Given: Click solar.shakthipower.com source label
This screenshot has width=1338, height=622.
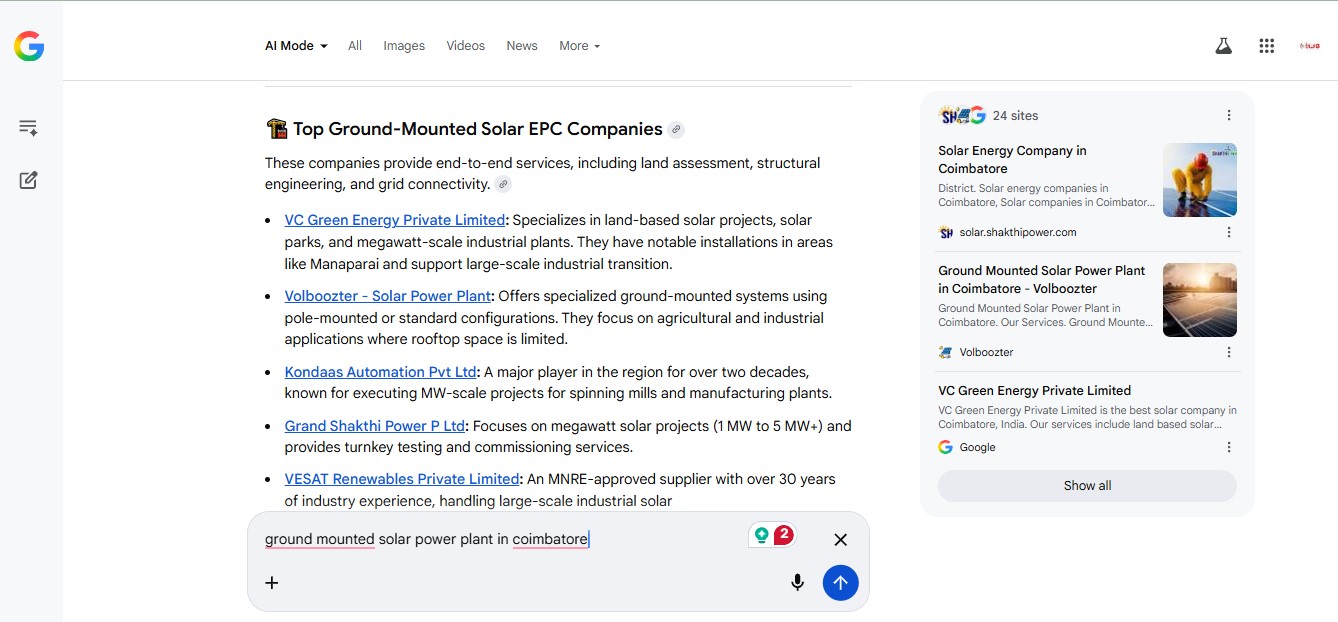Looking at the screenshot, I should coord(1018,232).
